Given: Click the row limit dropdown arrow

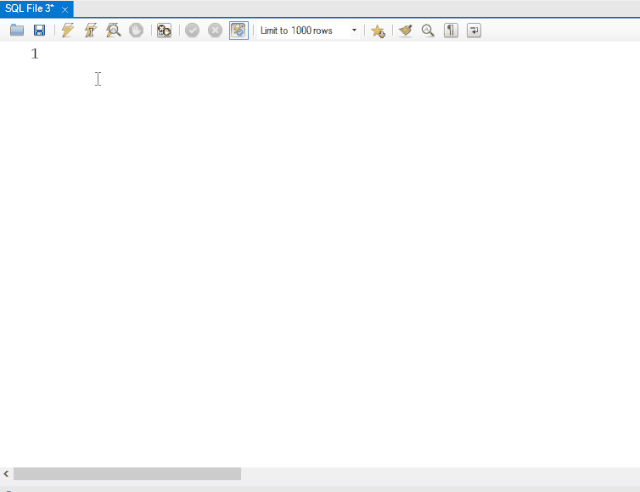Looking at the screenshot, I should coord(354,31).
